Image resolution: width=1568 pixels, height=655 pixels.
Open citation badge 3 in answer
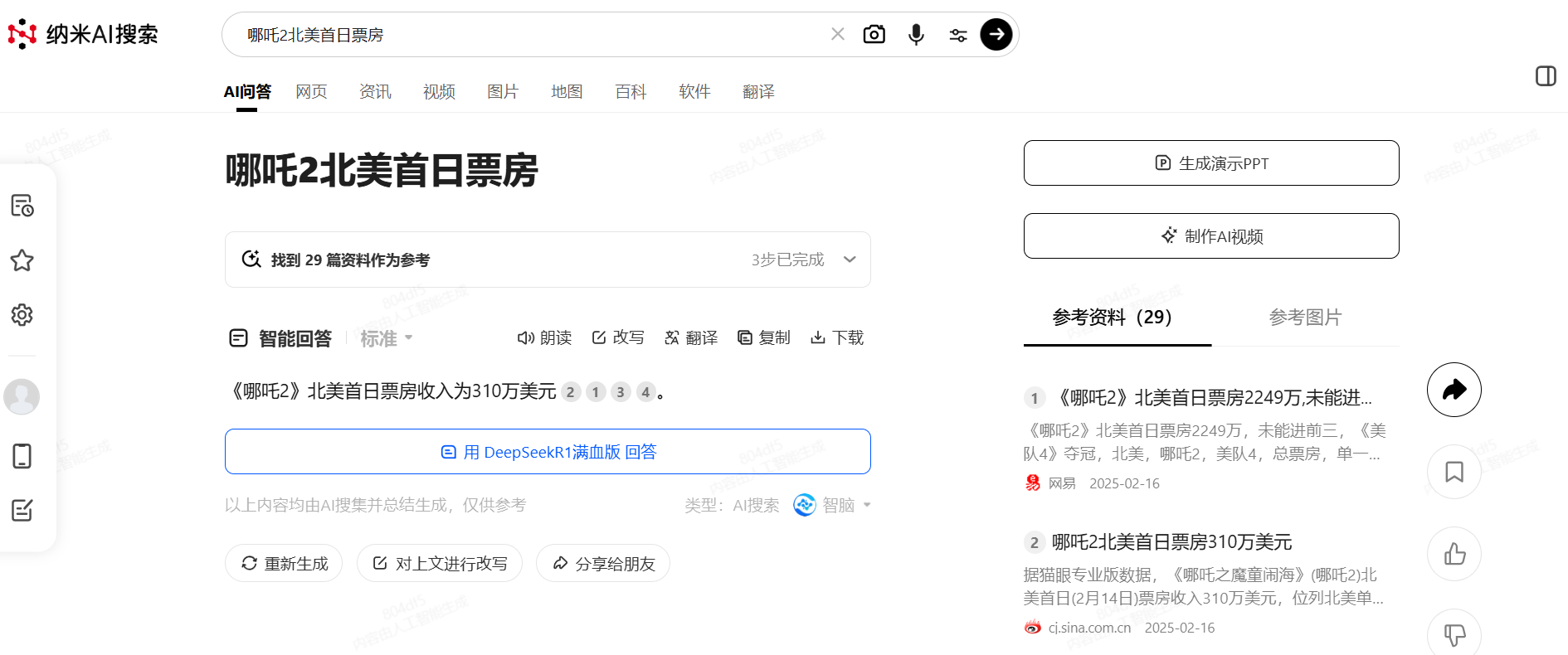tap(621, 392)
